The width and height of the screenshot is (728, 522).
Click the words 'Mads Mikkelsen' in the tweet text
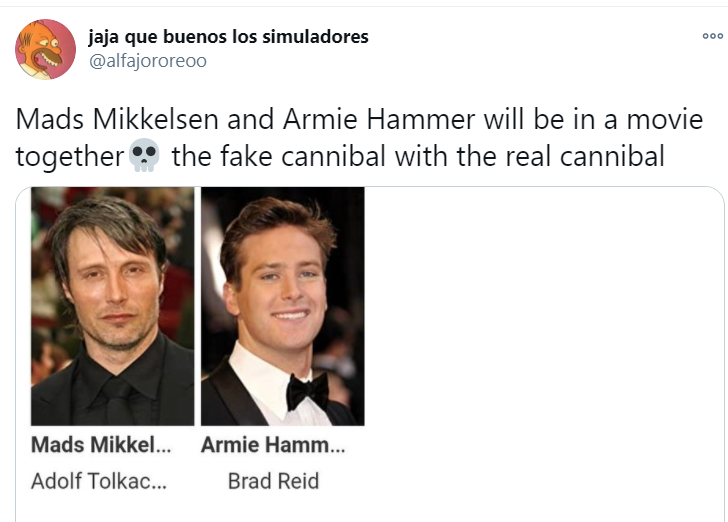click(x=117, y=119)
